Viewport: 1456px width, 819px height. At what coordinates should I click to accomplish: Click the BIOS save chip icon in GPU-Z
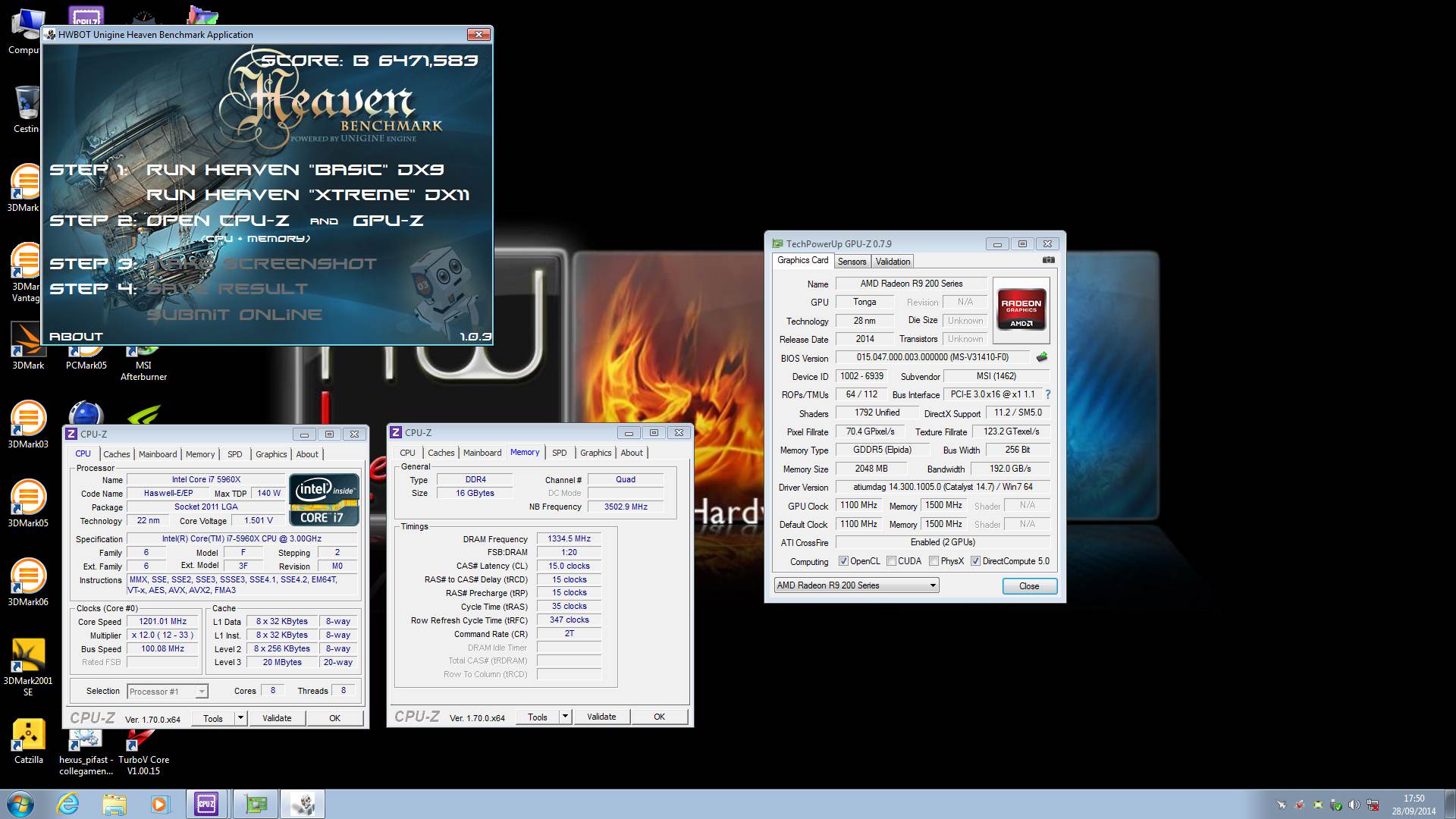tap(1042, 357)
